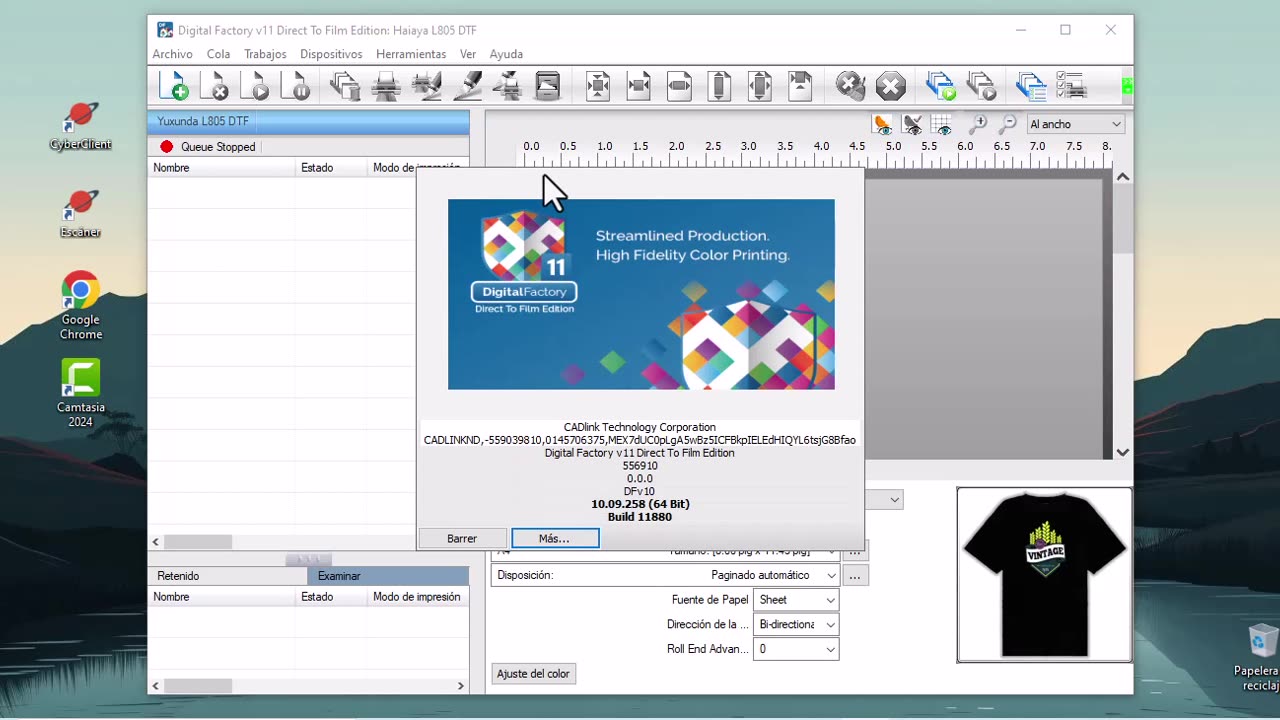Open the Trabajos menu
This screenshot has width=1280, height=720.
click(265, 54)
